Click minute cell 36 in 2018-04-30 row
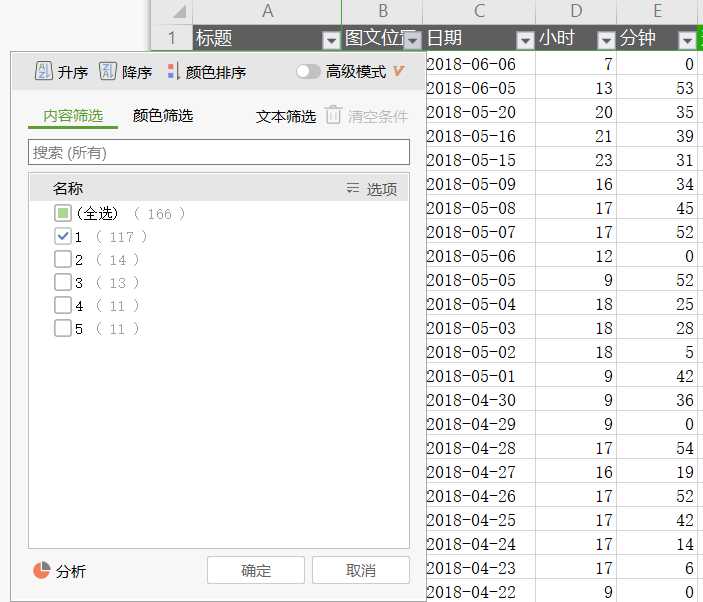The height and width of the screenshot is (602, 703). pos(657,400)
